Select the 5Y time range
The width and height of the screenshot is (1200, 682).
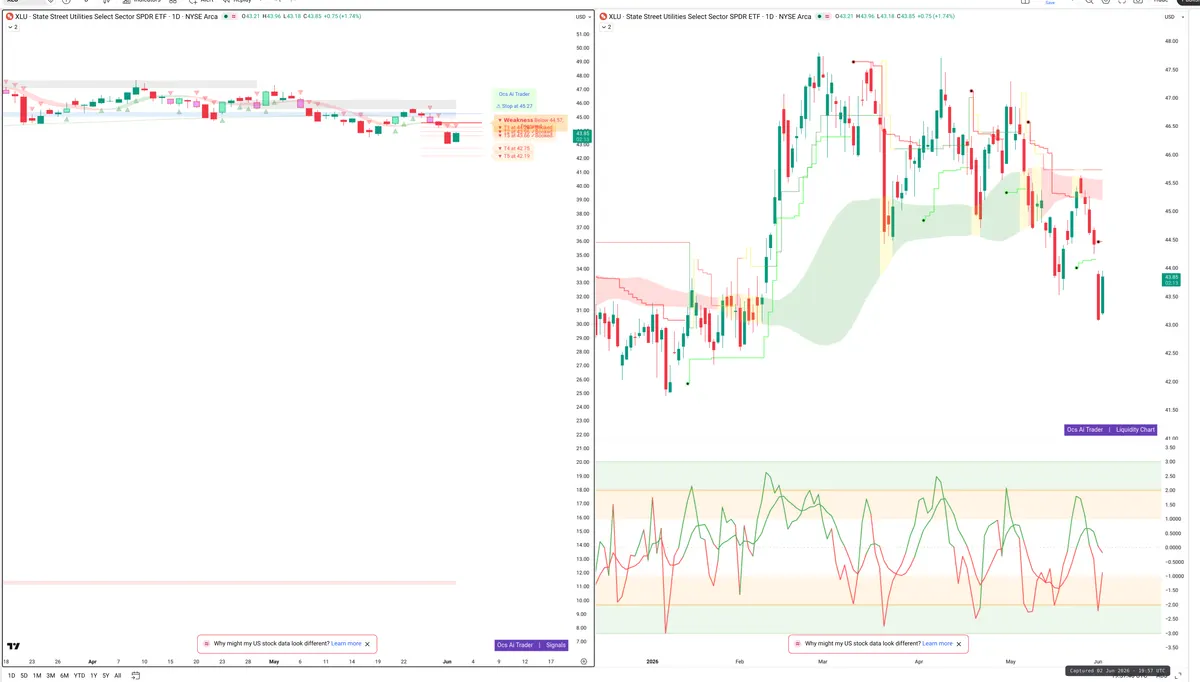[x=105, y=675]
